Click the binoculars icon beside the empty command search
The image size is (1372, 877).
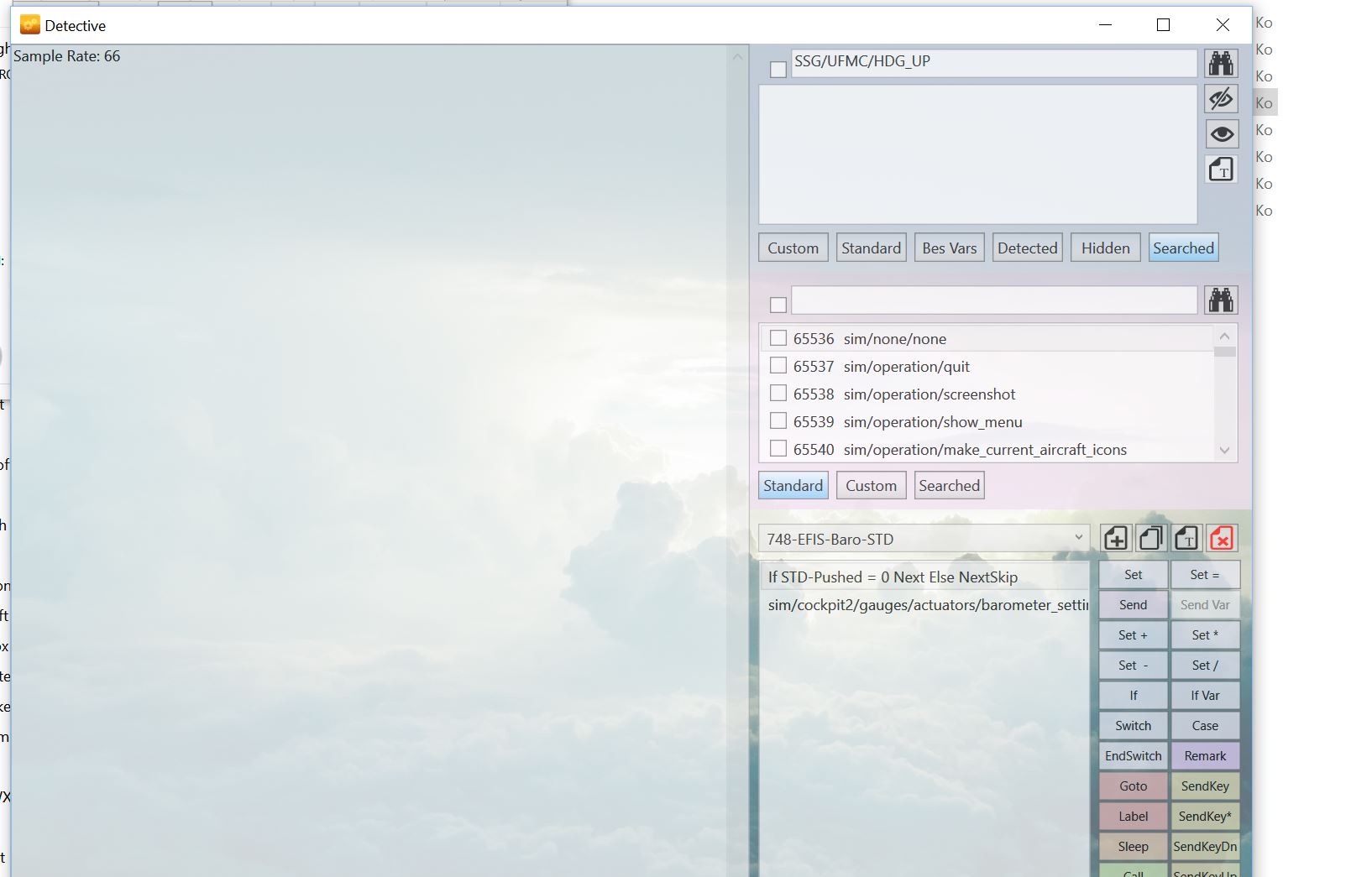coord(1221,300)
